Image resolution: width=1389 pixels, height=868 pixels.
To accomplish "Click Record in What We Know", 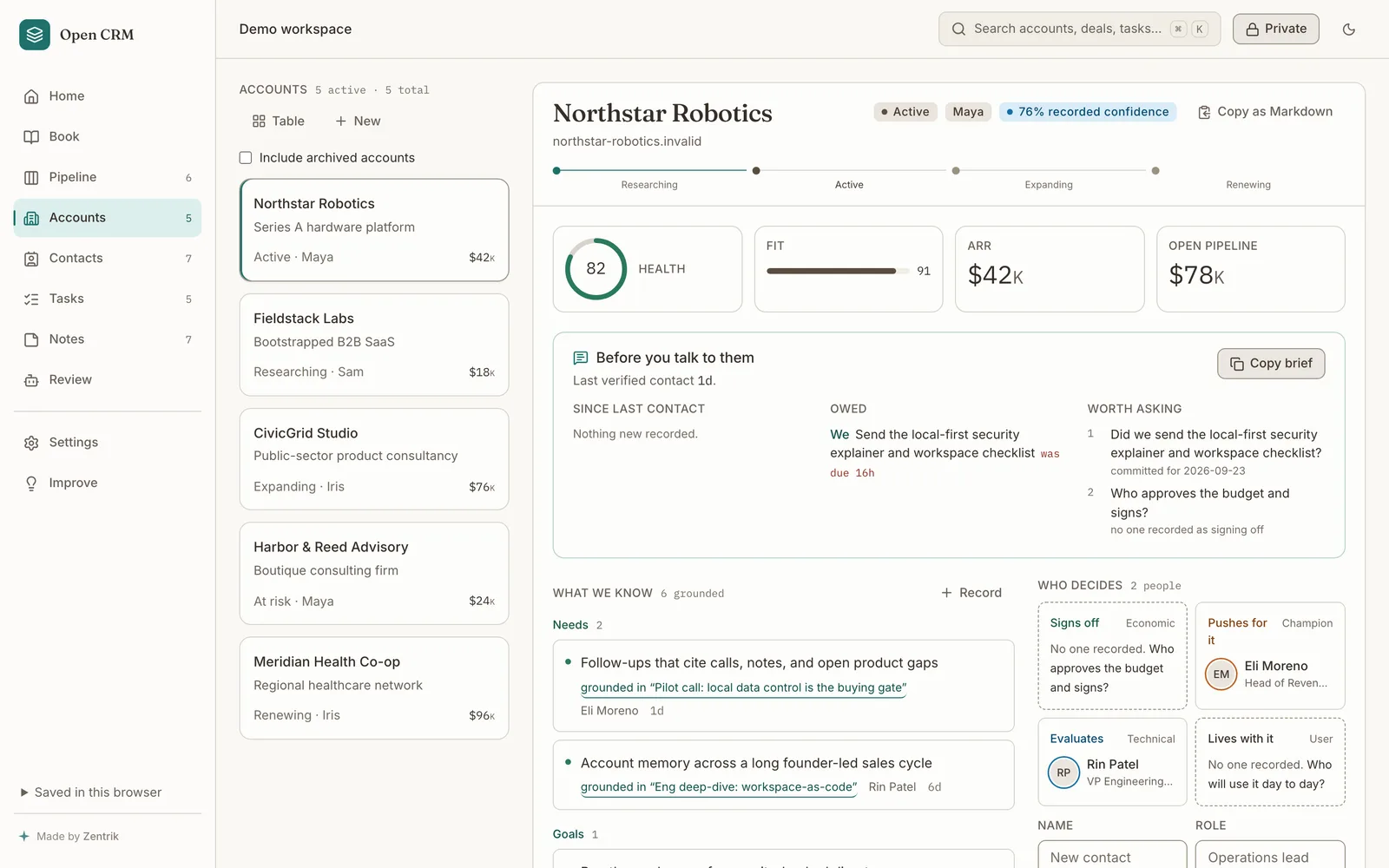I will click(971, 593).
